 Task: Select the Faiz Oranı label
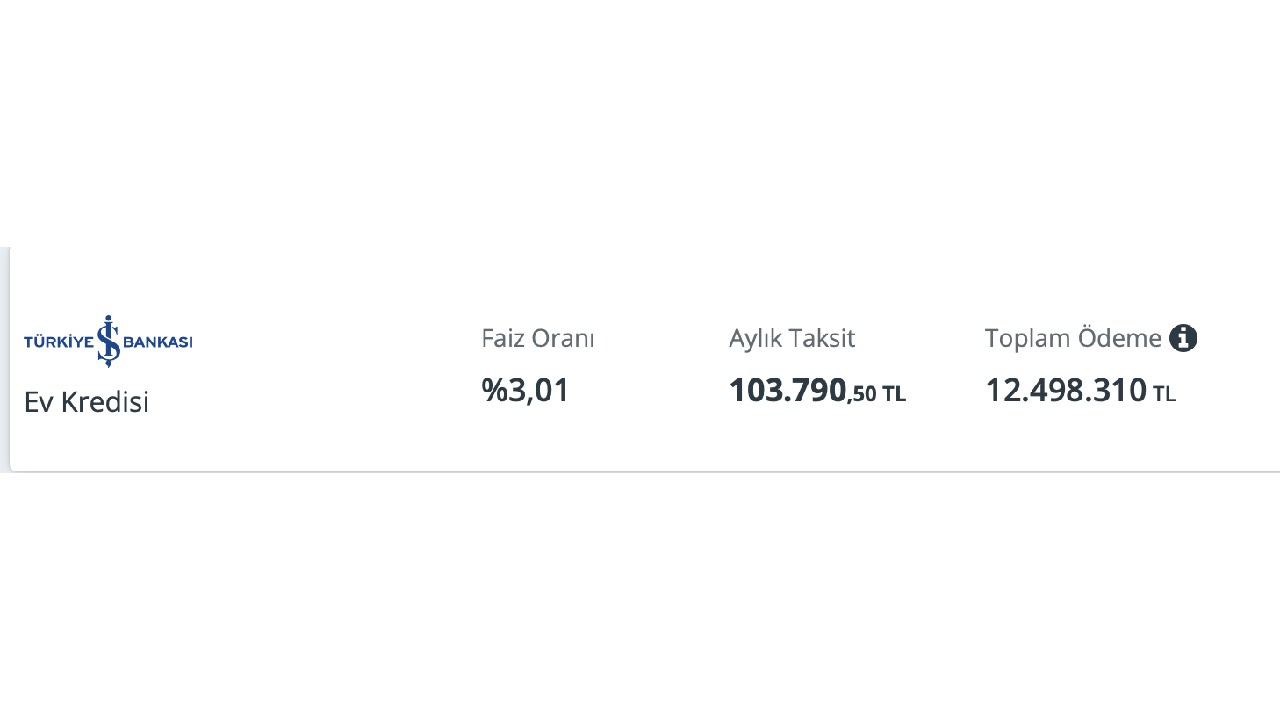pos(537,338)
